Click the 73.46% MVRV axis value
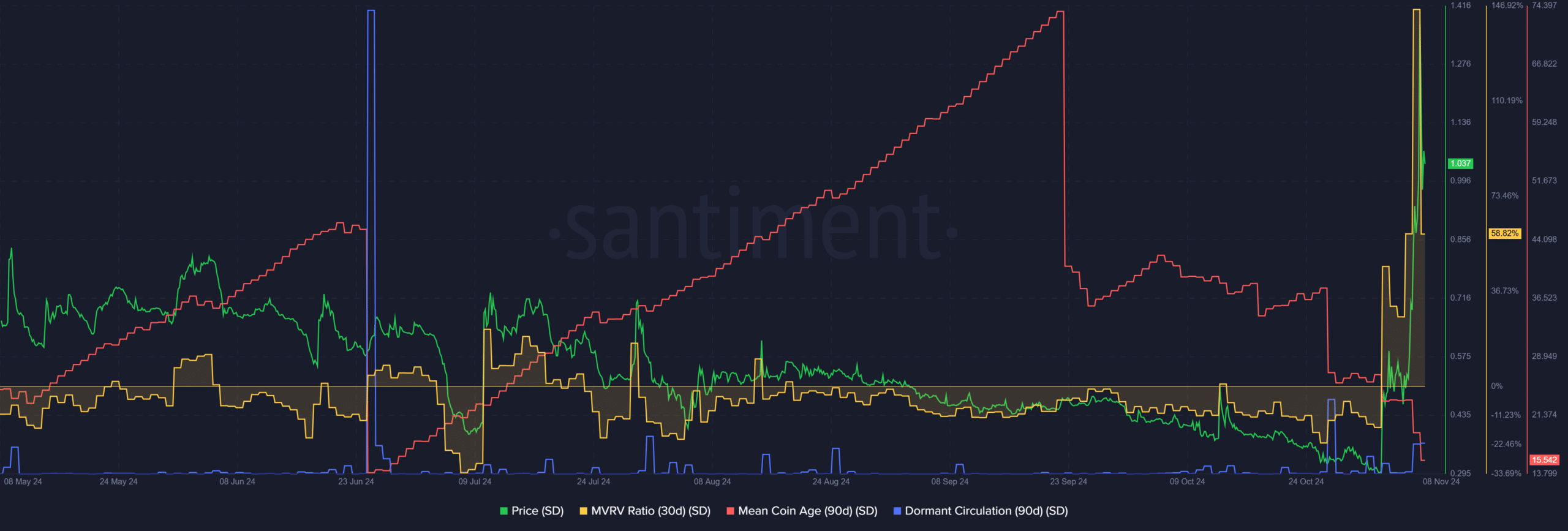1568x531 pixels. (x=1505, y=196)
